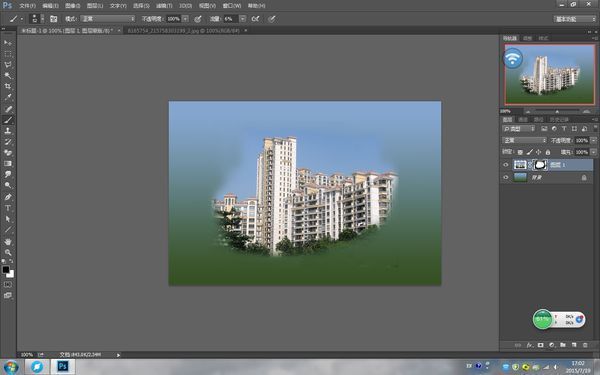Open the Filter (滤镜) menu
Viewport: 600px width, 375px height.
click(164, 6)
